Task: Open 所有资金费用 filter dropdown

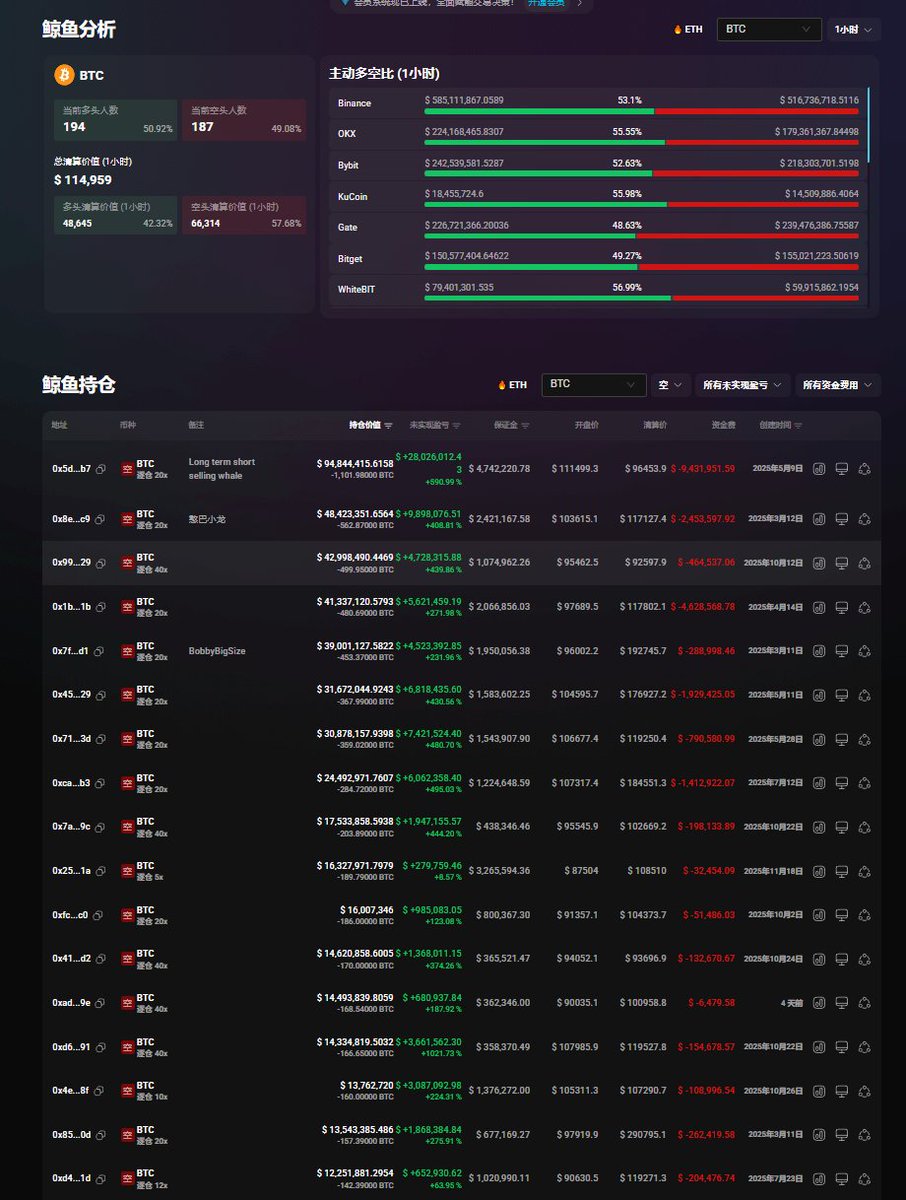Action: click(x=838, y=384)
